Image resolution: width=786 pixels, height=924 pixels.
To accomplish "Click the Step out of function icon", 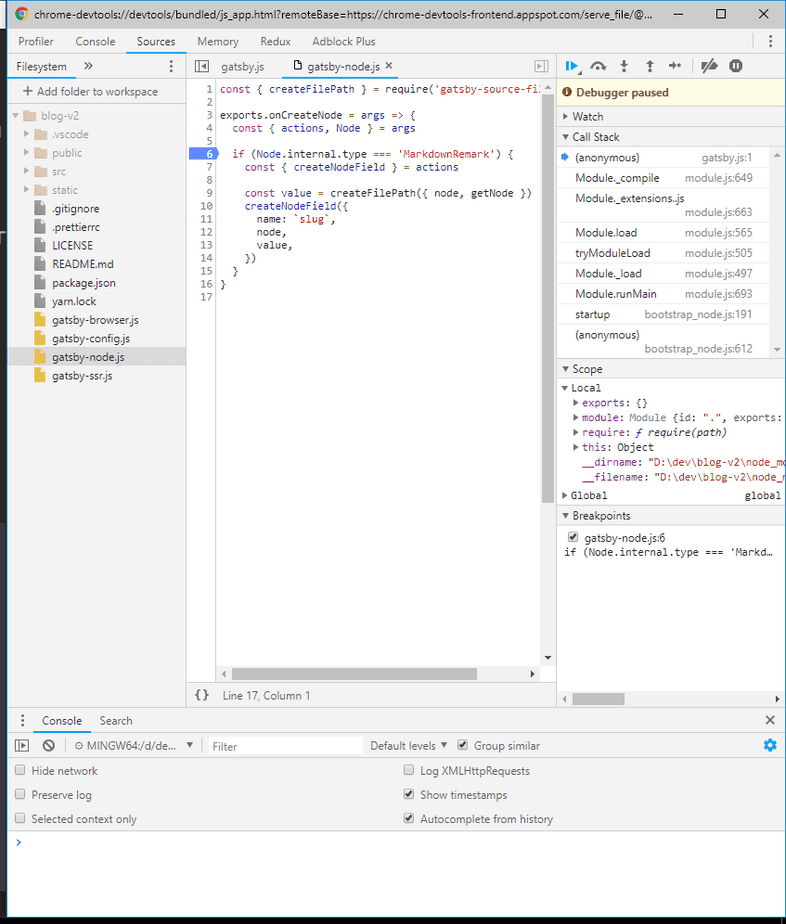I will coord(650,66).
